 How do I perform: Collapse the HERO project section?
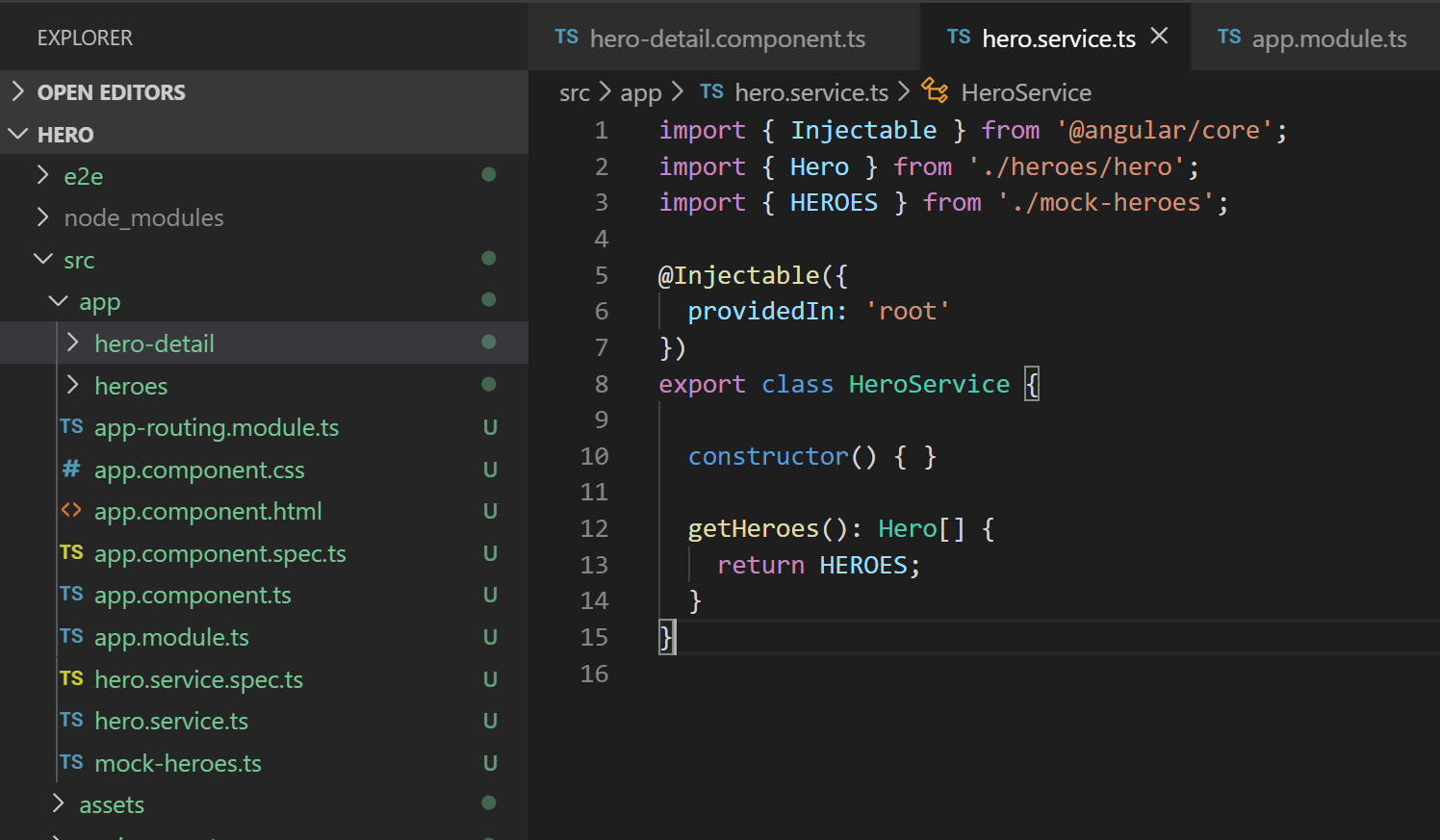point(17,134)
